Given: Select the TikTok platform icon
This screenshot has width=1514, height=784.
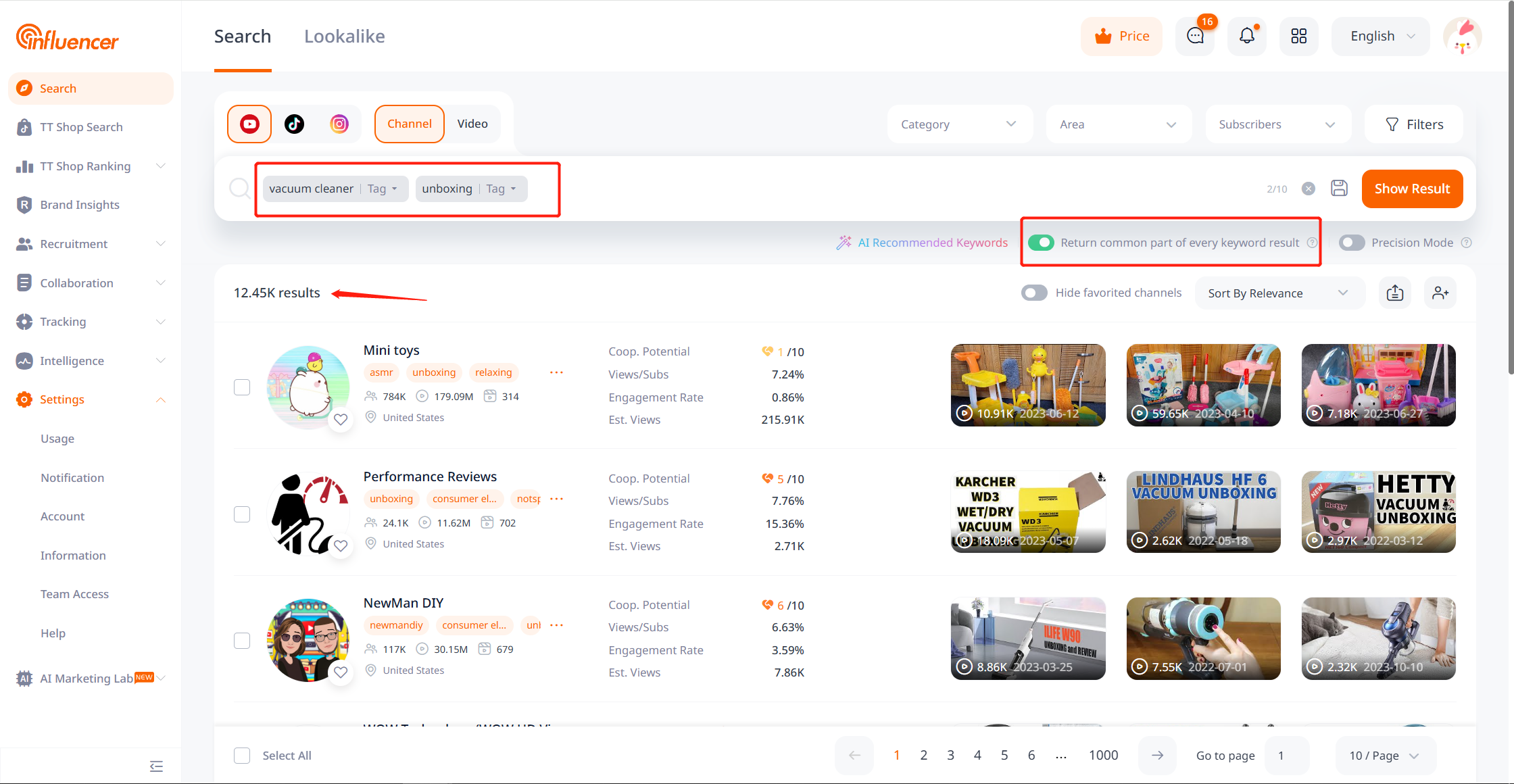Looking at the screenshot, I should 294,124.
